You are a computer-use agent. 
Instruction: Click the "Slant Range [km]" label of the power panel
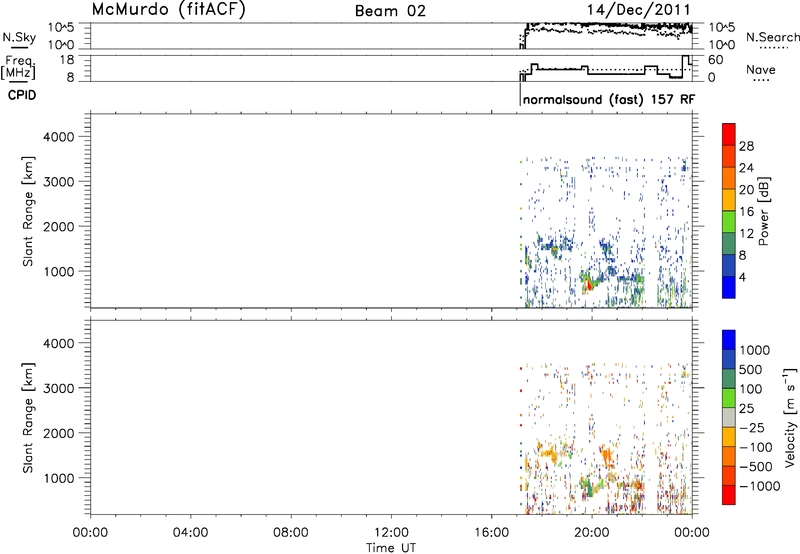tap(28, 211)
